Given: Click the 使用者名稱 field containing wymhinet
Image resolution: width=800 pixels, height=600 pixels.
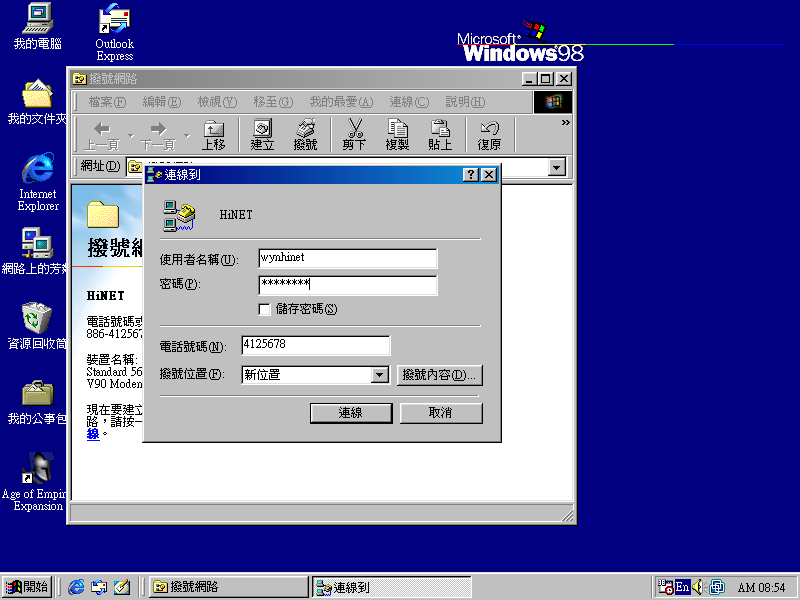Looking at the screenshot, I should tap(348, 258).
